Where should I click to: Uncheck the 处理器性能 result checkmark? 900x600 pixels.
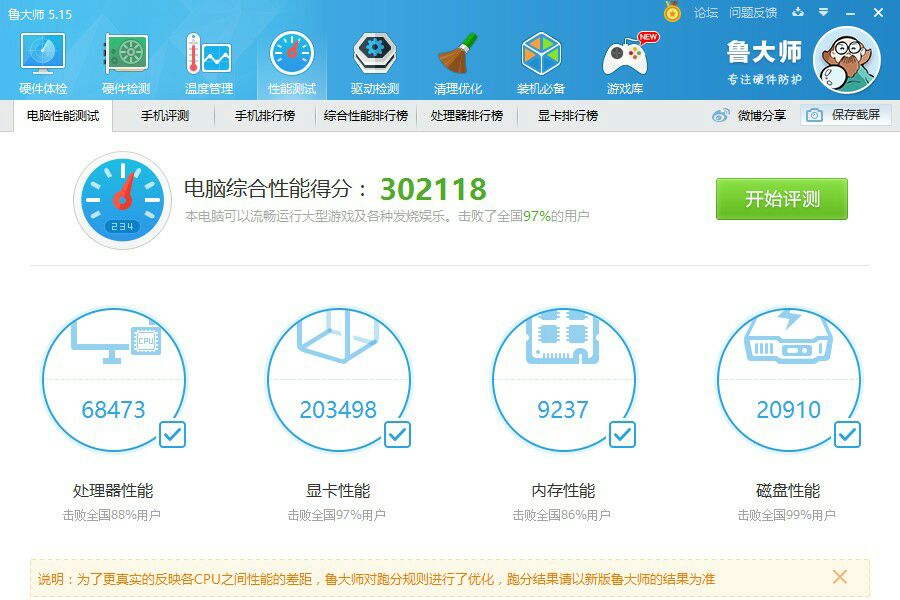(x=172, y=435)
